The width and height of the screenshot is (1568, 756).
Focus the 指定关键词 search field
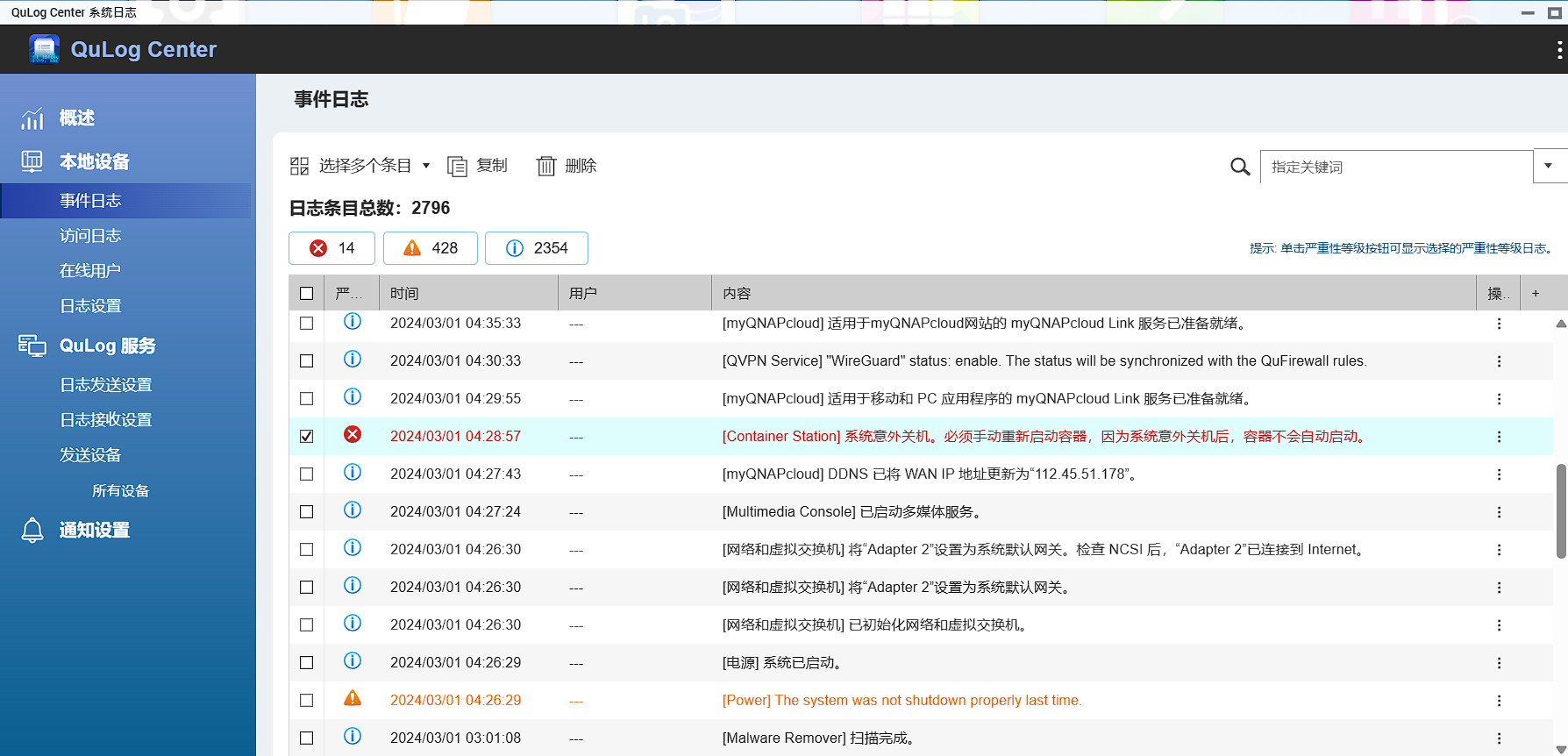1396,167
